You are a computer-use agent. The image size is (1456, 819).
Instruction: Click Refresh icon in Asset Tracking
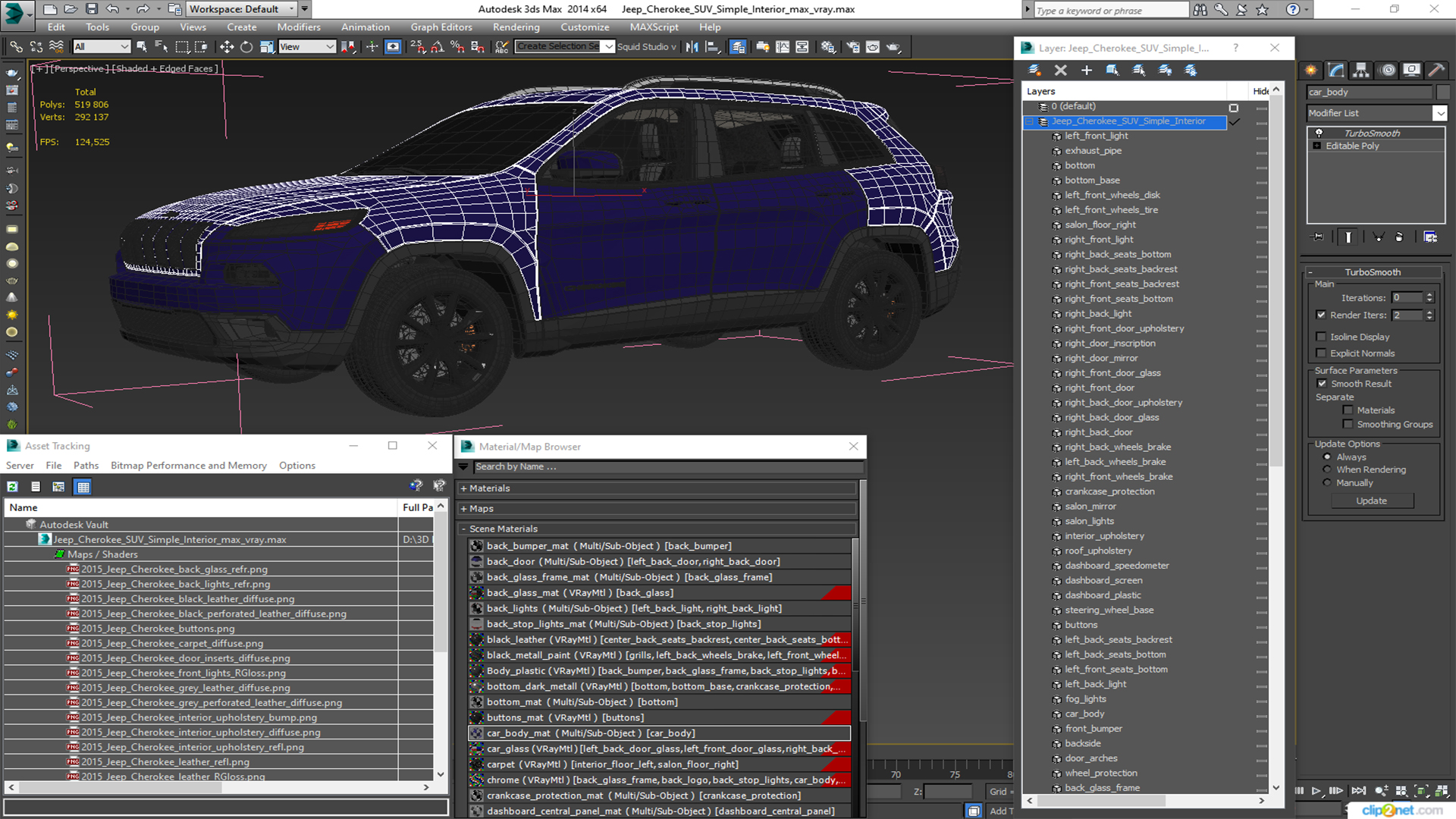(13, 487)
